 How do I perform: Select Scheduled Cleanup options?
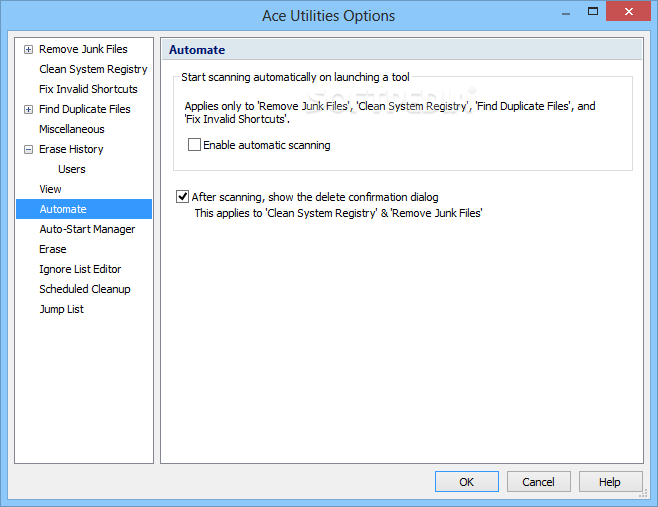(x=85, y=289)
